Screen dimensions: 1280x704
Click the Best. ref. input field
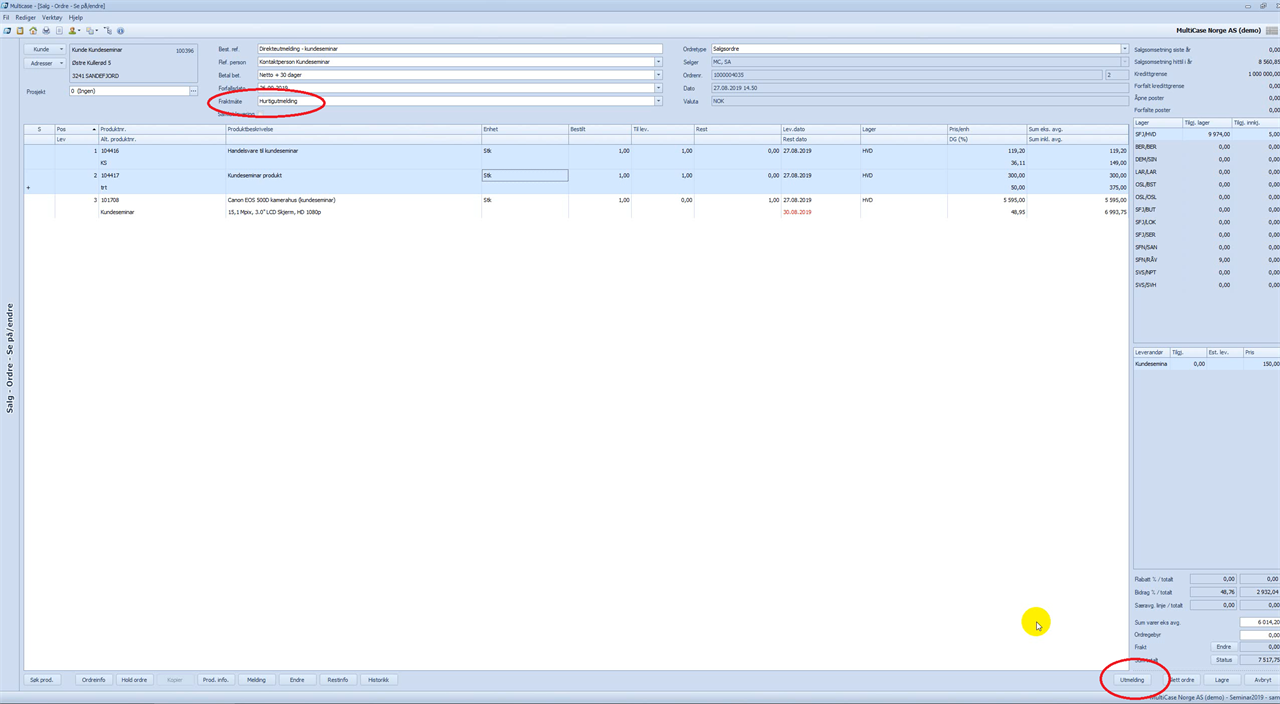tap(460, 49)
